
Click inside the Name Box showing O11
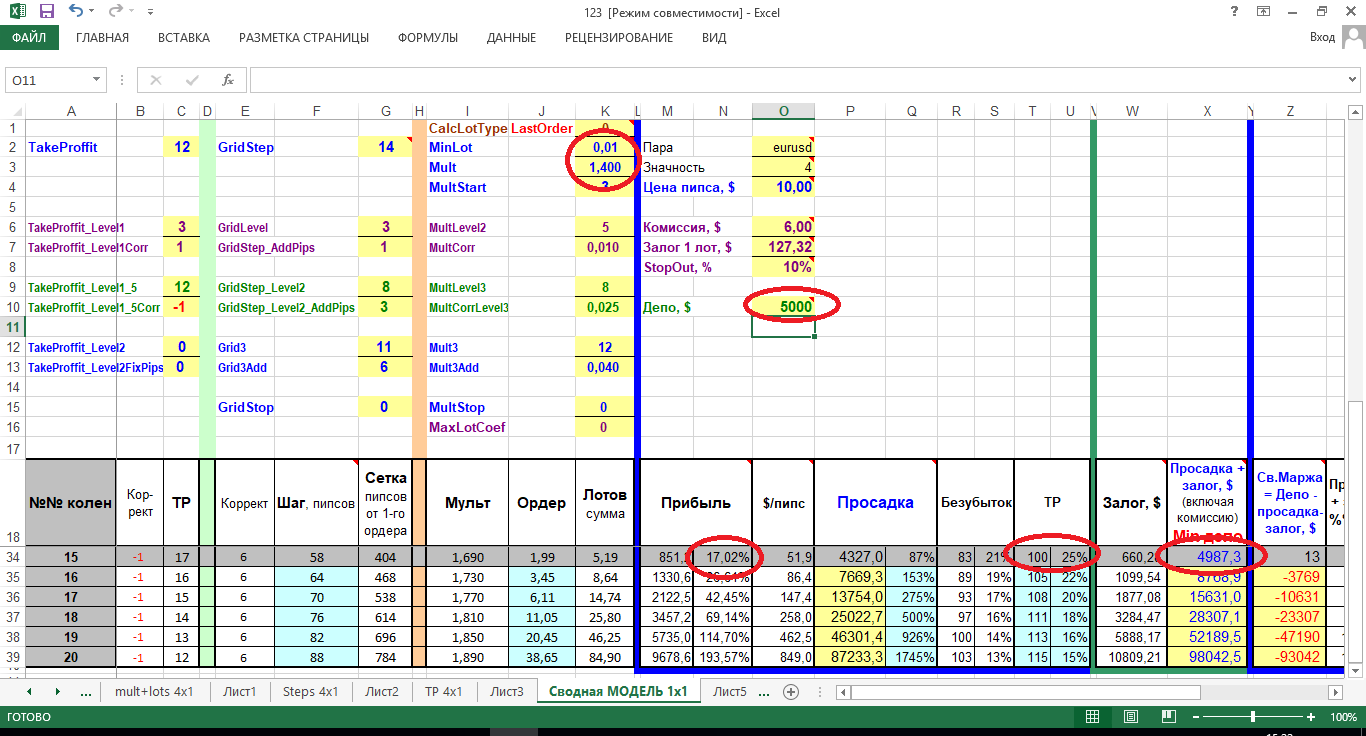pyautogui.click(x=48, y=80)
